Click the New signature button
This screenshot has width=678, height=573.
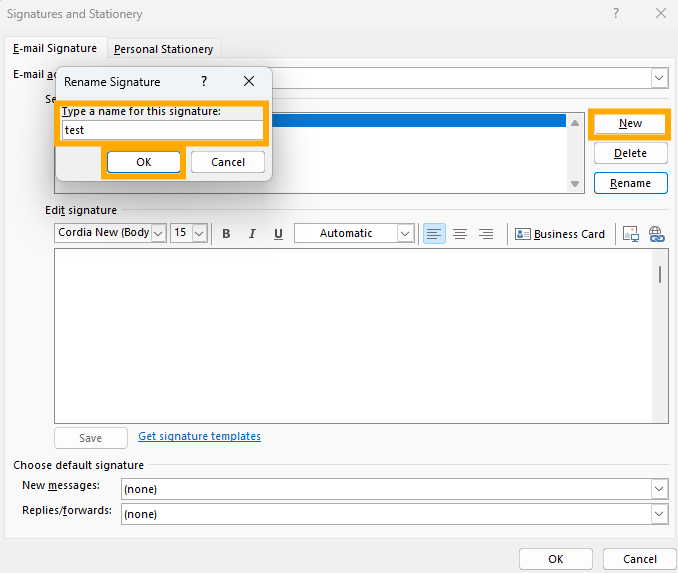(x=630, y=124)
